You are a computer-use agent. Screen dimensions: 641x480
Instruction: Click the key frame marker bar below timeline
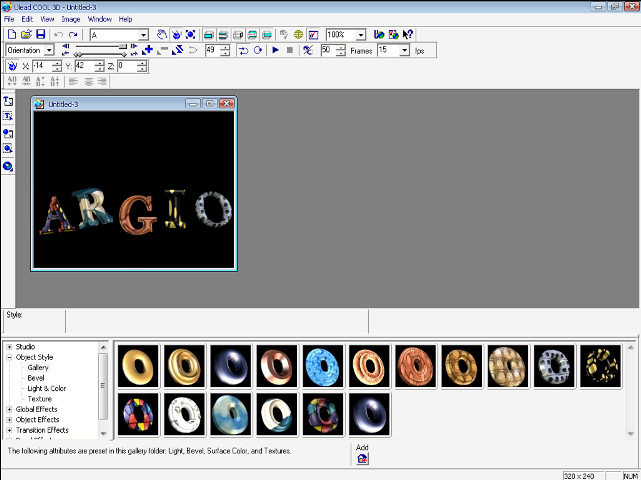point(100,54)
